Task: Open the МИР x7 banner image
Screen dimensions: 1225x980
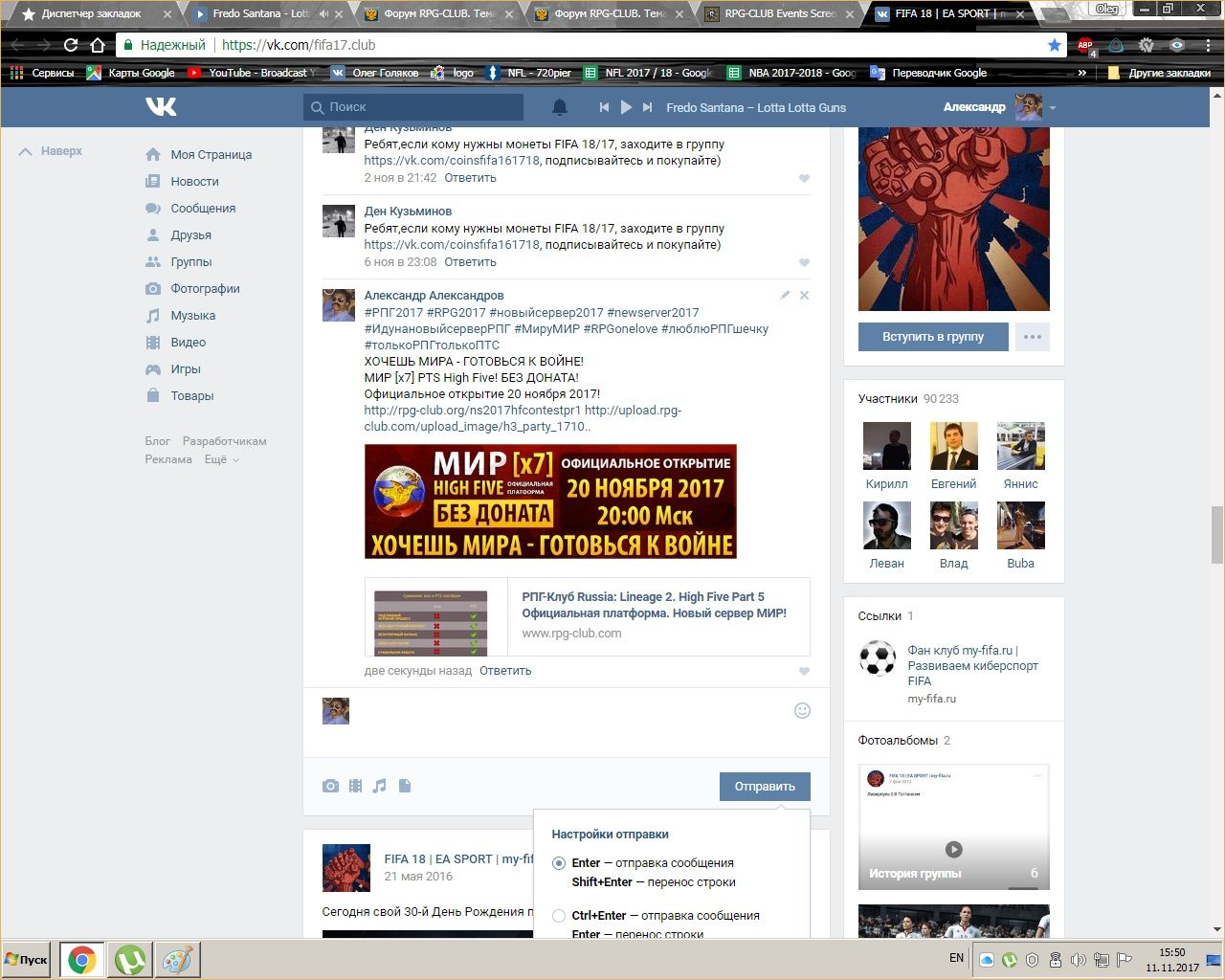Action: click(550, 501)
